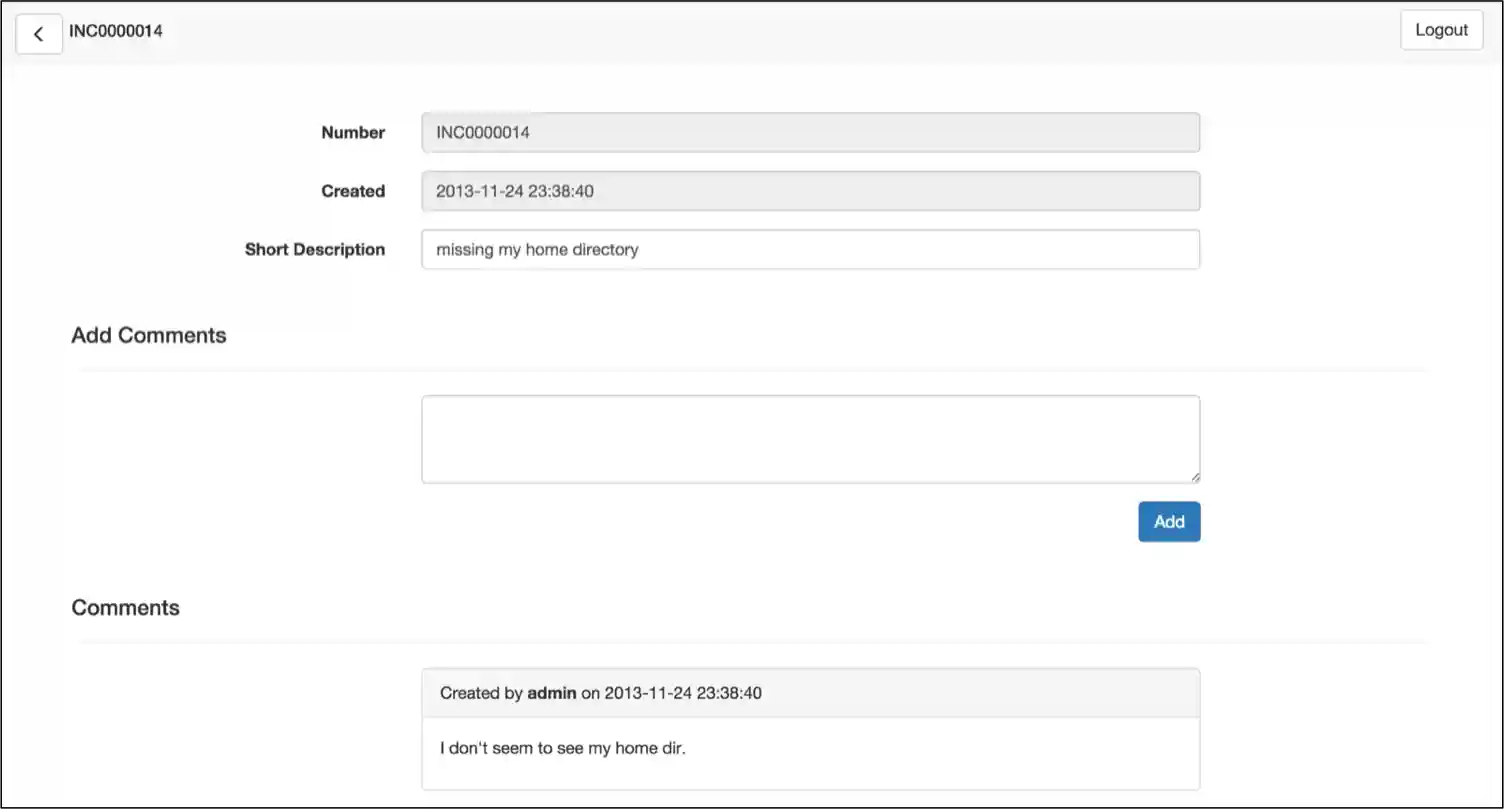Focus the empty comment text area
The width and height of the screenshot is (1504, 809).
click(810, 438)
